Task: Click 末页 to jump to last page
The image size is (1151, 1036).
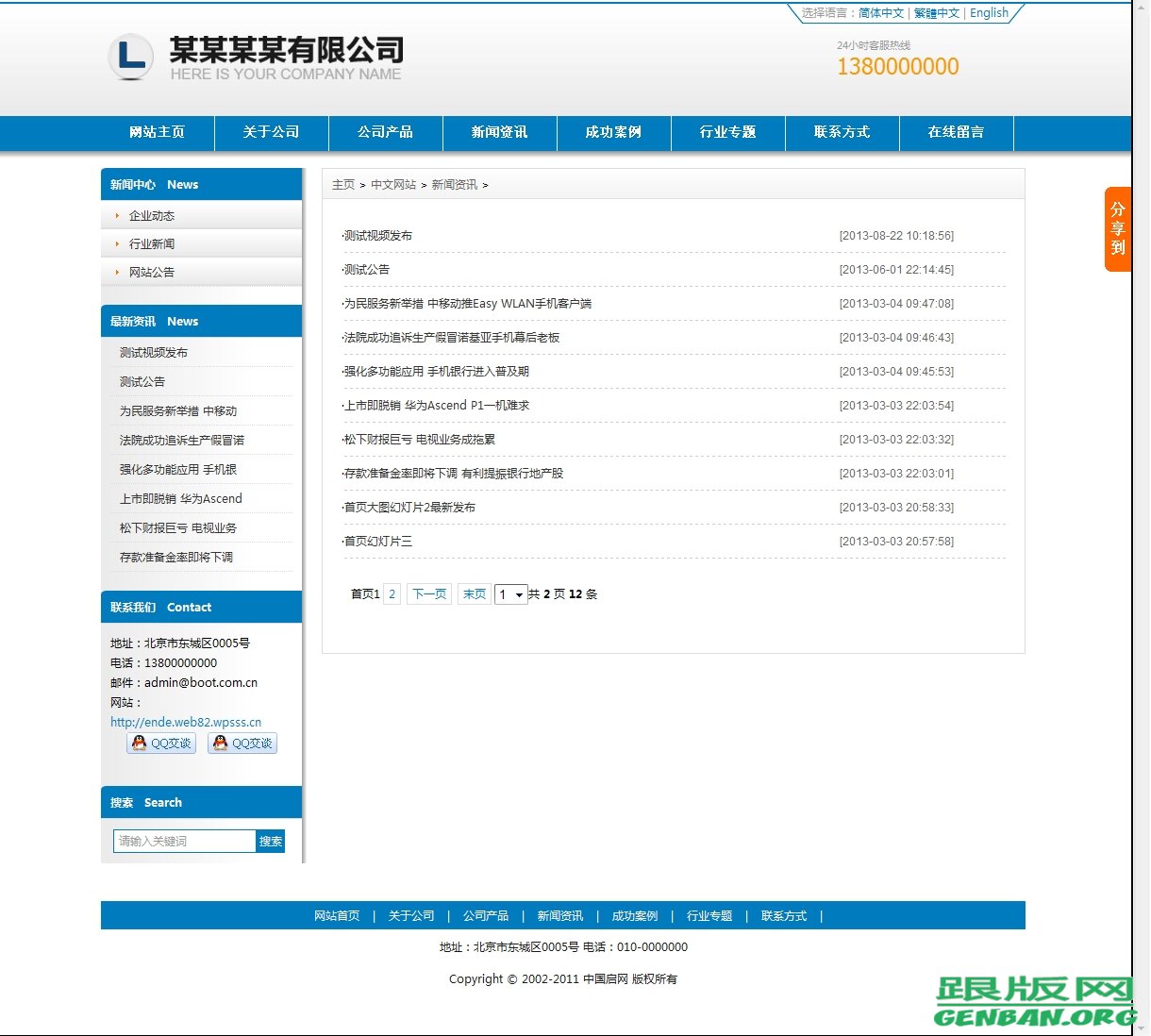Action: click(x=474, y=594)
